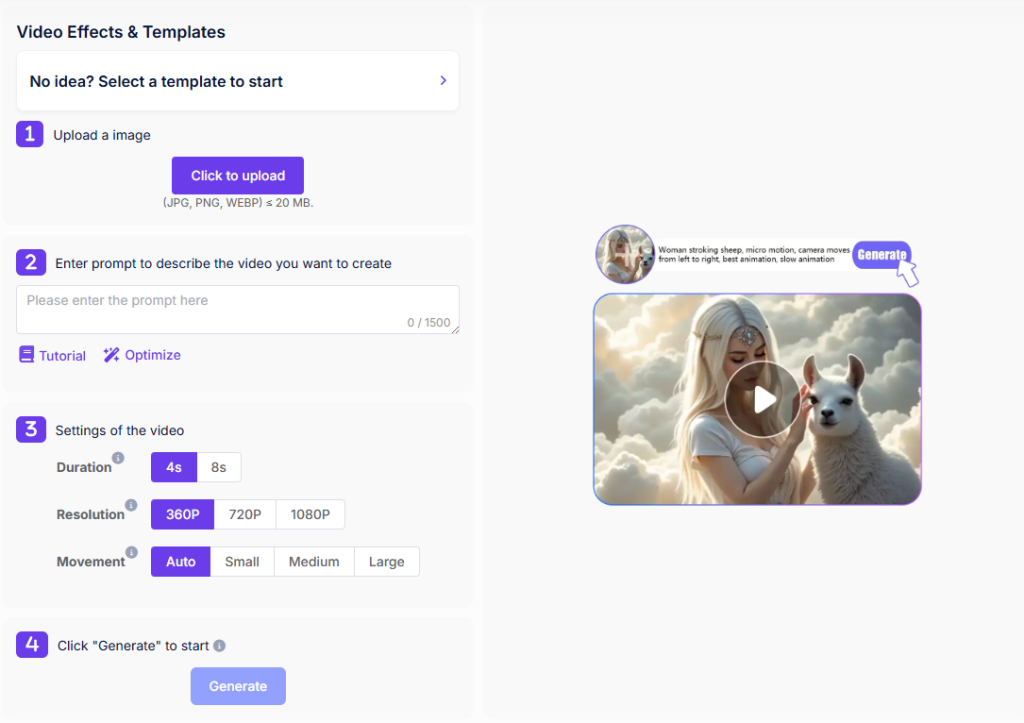Click the Tutorial book icon

[x=27, y=355]
